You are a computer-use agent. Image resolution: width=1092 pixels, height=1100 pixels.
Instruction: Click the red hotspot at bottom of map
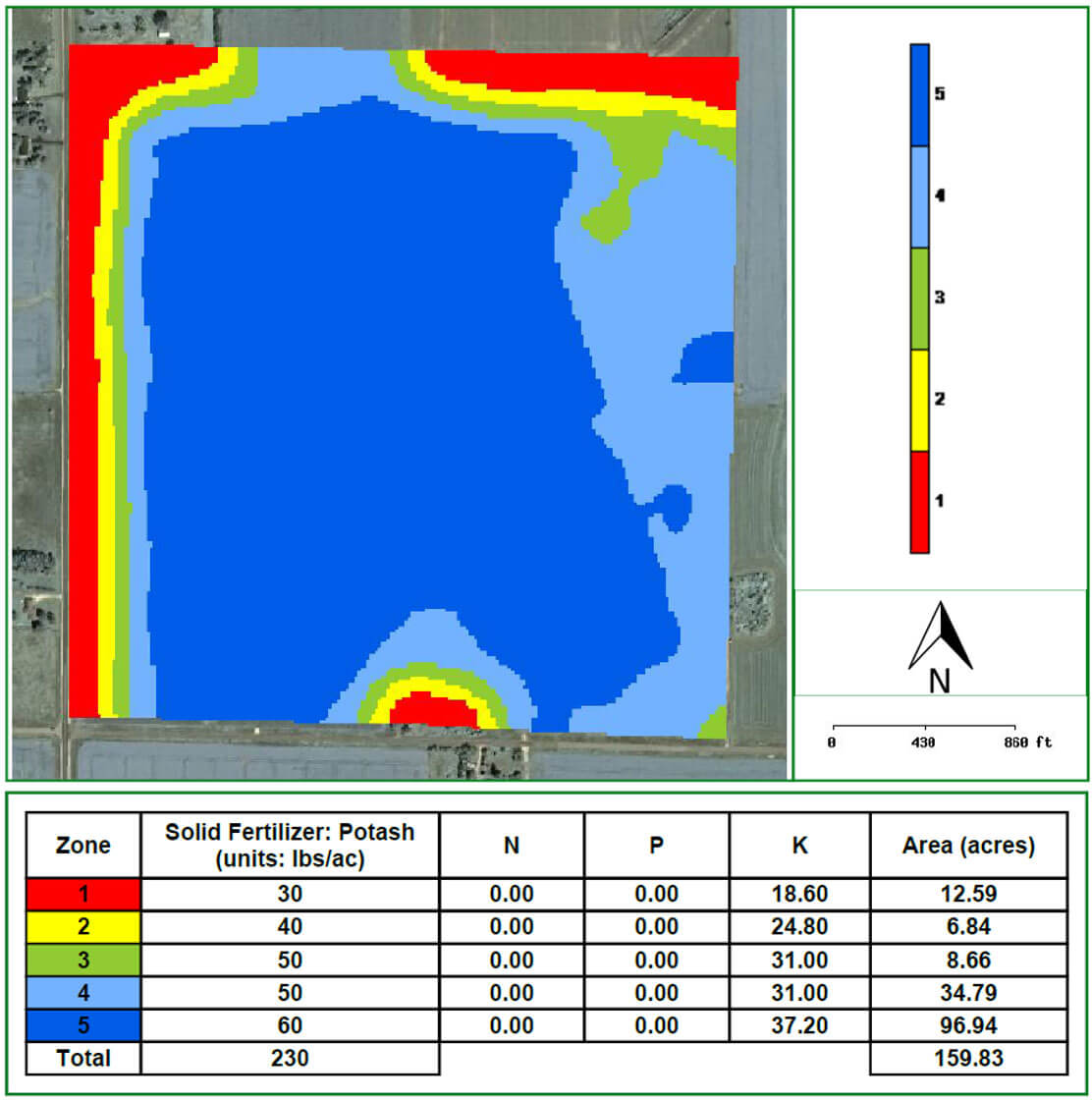pyautogui.click(x=432, y=709)
